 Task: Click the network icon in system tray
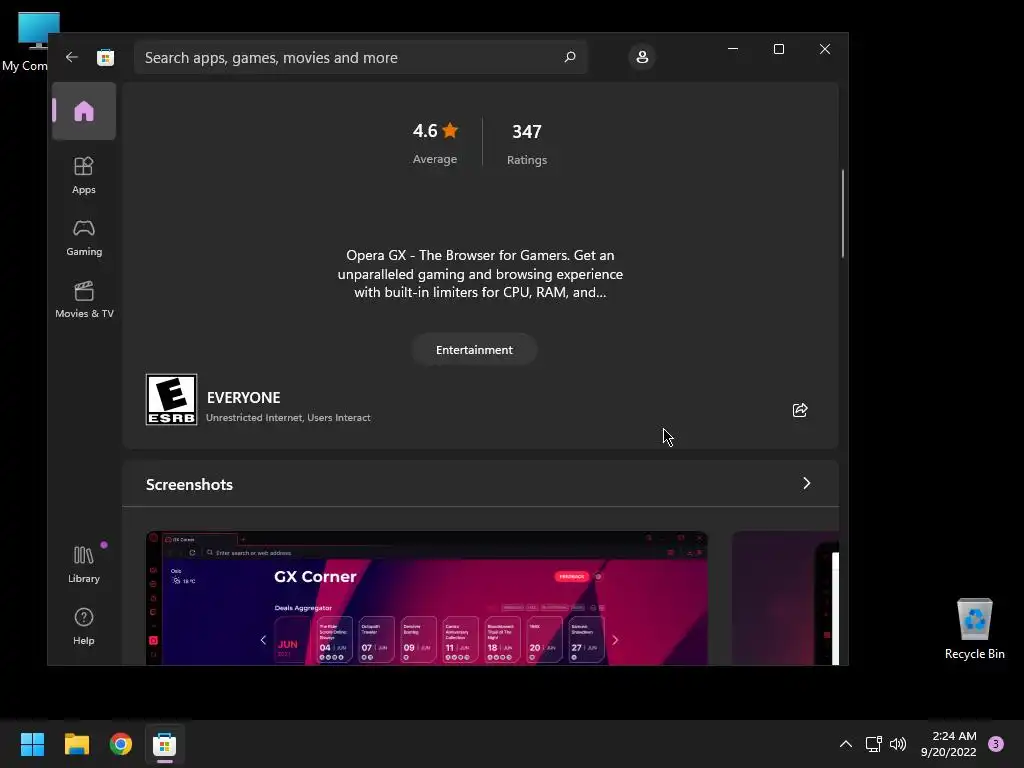point(873,744)
